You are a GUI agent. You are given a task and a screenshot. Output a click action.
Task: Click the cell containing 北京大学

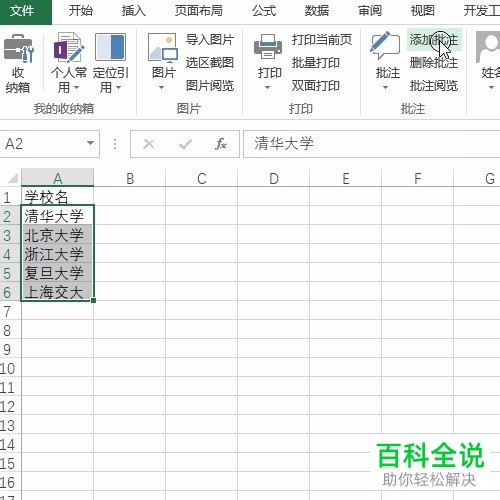point(58,235)
